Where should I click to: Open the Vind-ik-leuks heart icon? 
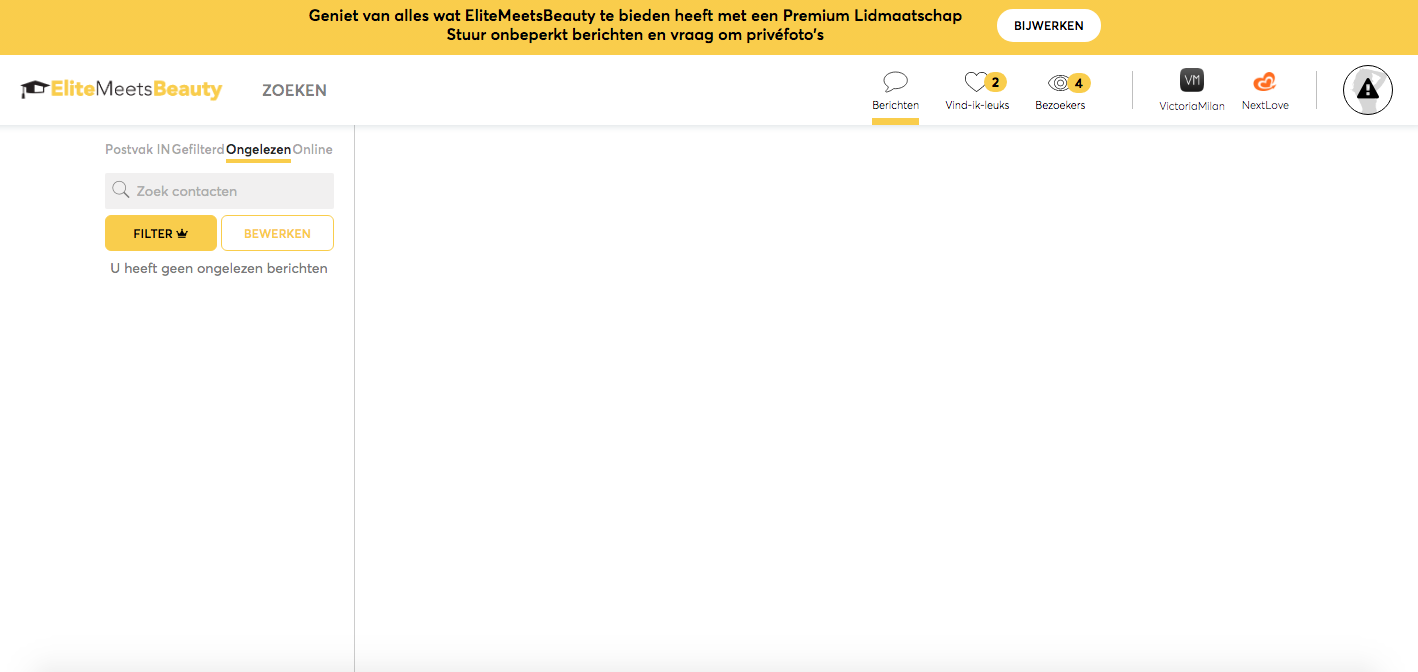click(x=975, y=82)
